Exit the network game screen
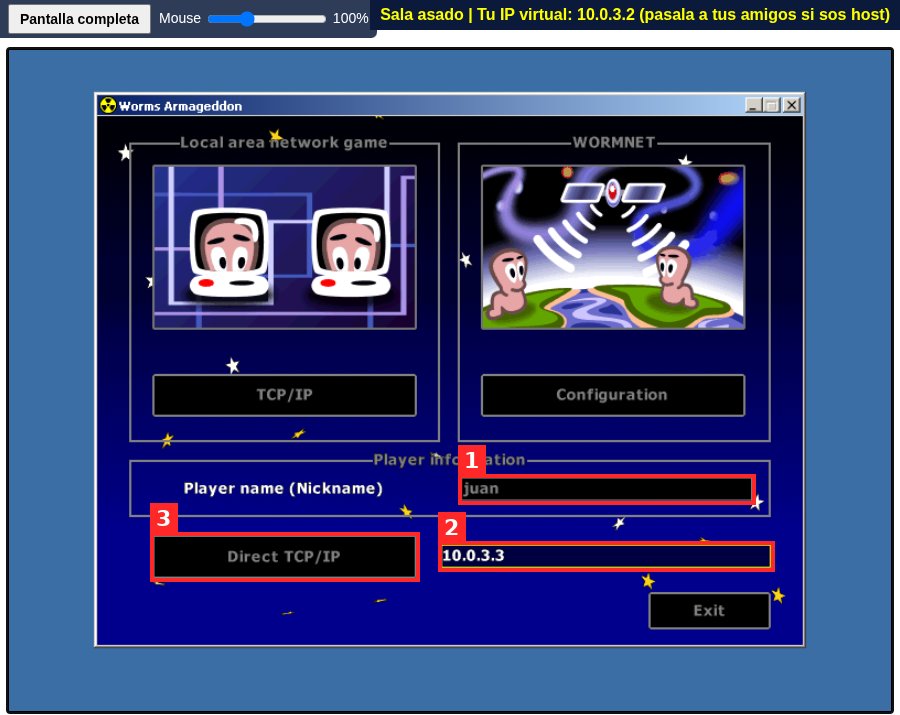Image resolution: width=900 pixels, height=715 pixels. click(x=709, y=610)
